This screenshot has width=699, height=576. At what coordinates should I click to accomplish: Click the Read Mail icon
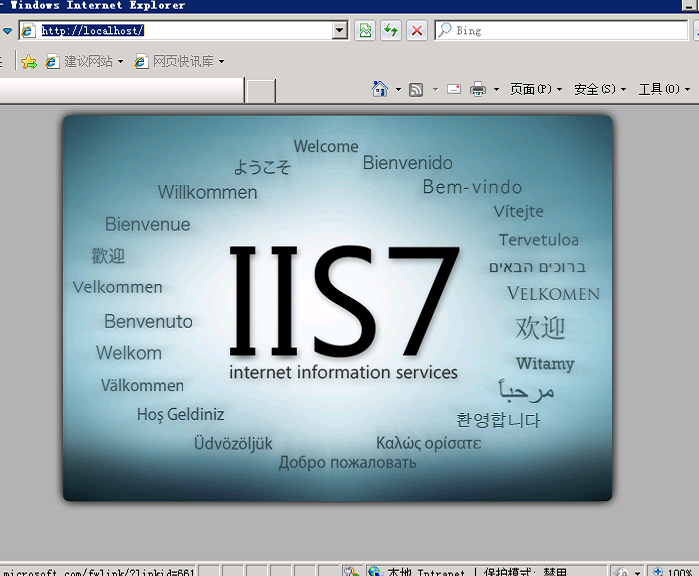pos(454,89)
